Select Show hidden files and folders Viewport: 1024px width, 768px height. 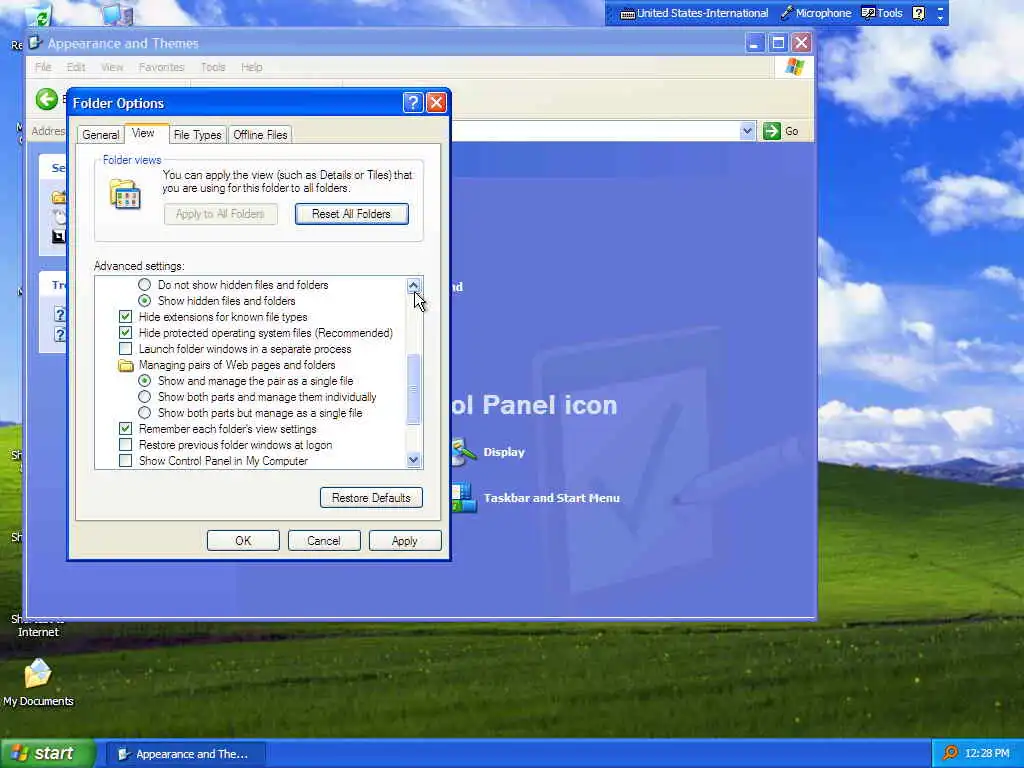pos(144,300)
